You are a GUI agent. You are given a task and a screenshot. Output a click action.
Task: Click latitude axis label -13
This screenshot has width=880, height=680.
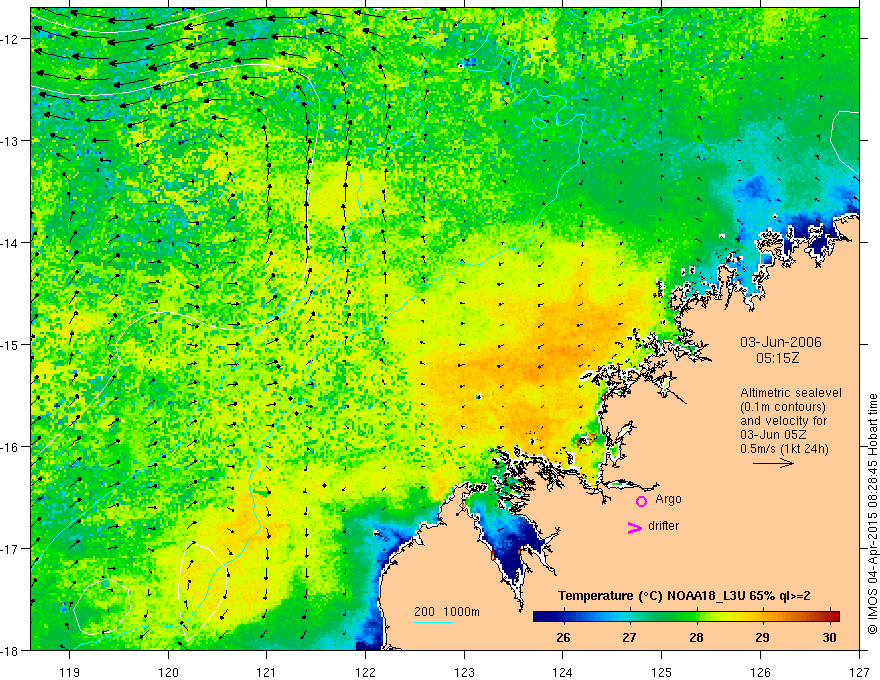point(11,141)
